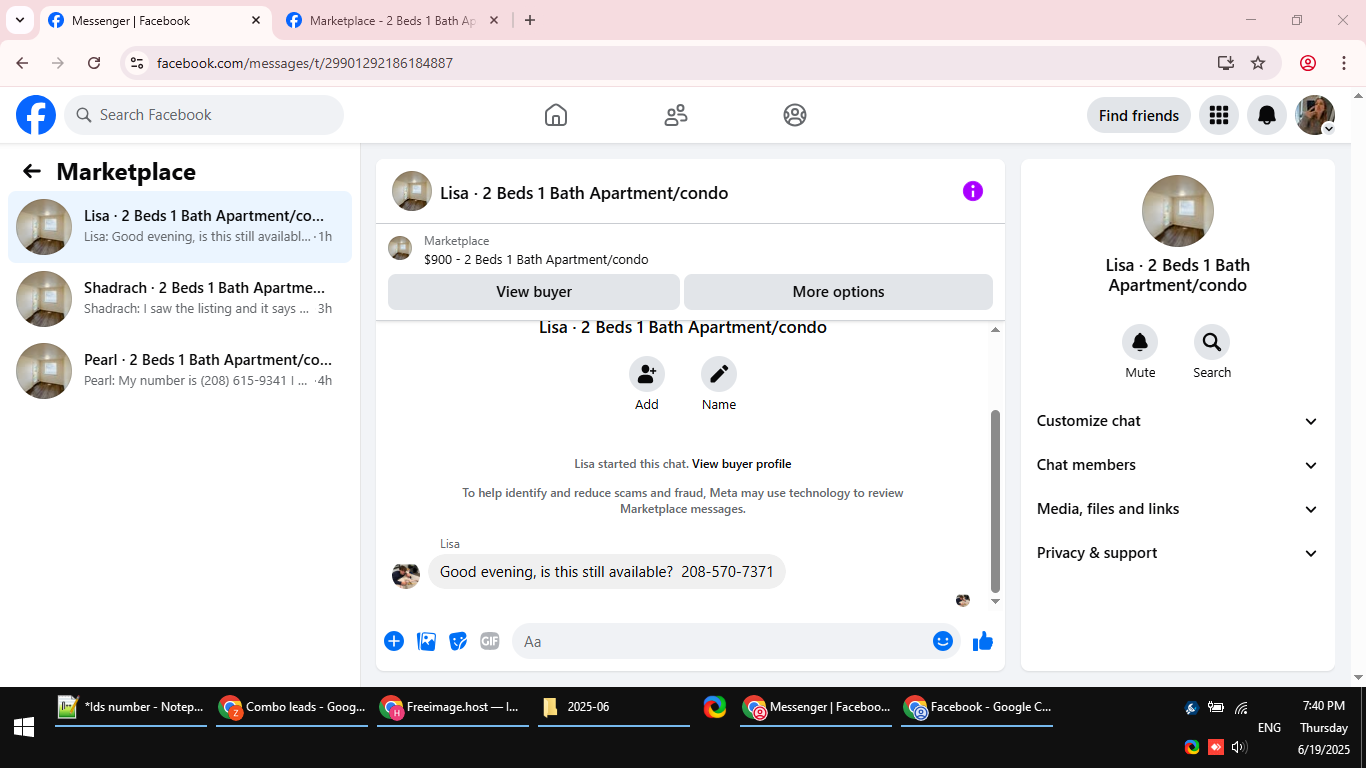1366x768 pixels.
Task: Open the $900 Marketplace listing link
Action: click(x=536, y=260)
